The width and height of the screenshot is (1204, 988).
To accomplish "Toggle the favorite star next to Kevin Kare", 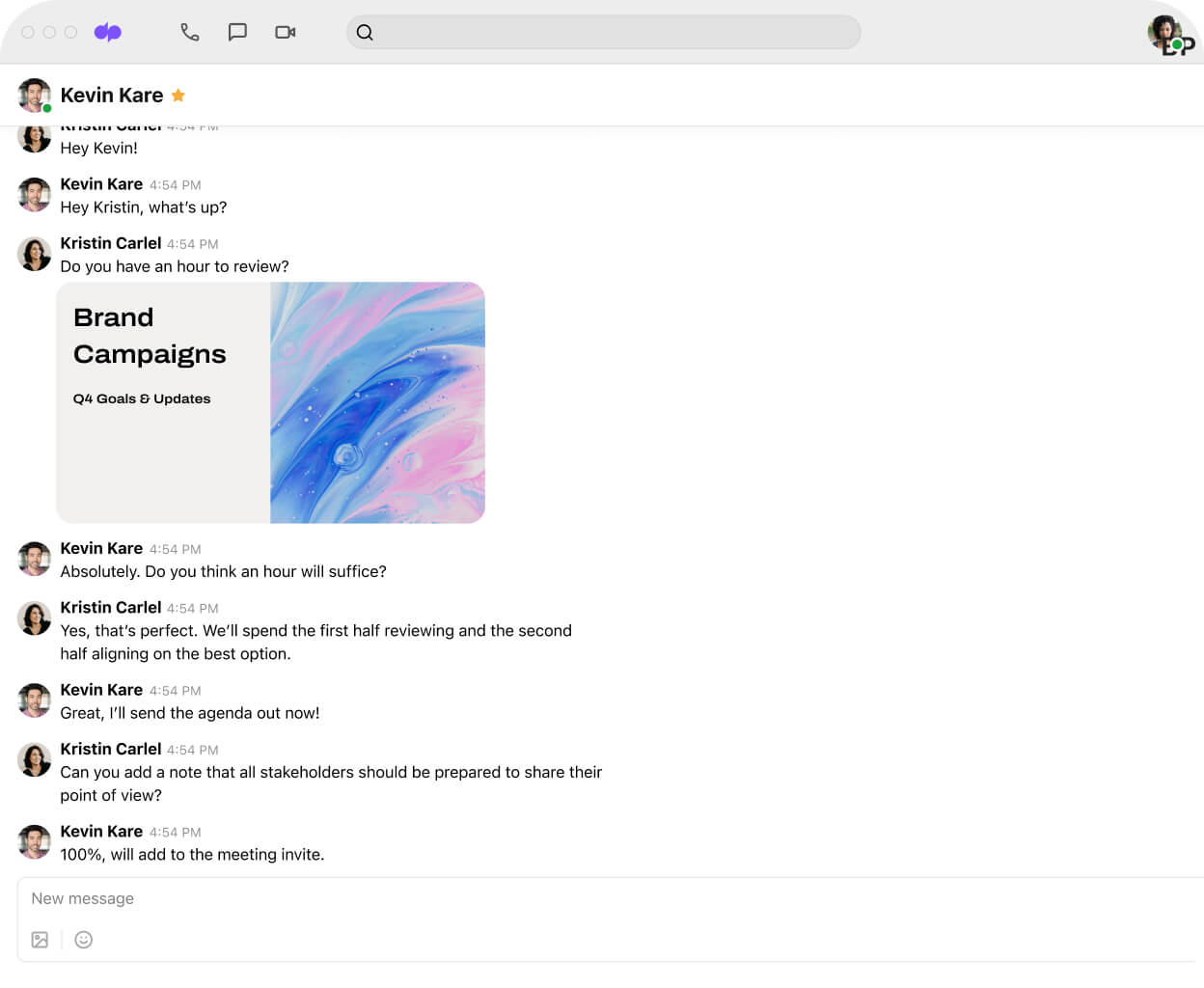I will pos(178,95).
